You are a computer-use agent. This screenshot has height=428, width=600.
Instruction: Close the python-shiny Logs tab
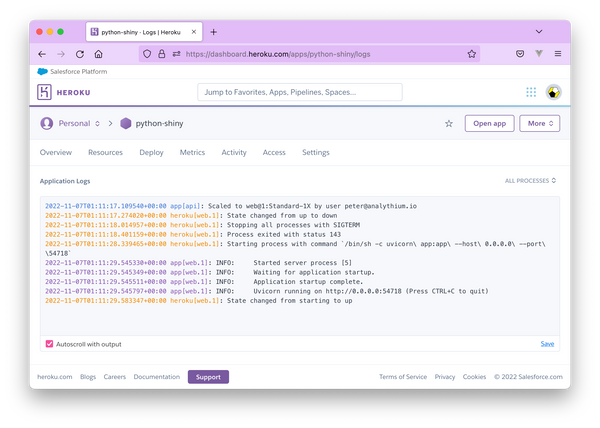point(194,32)
